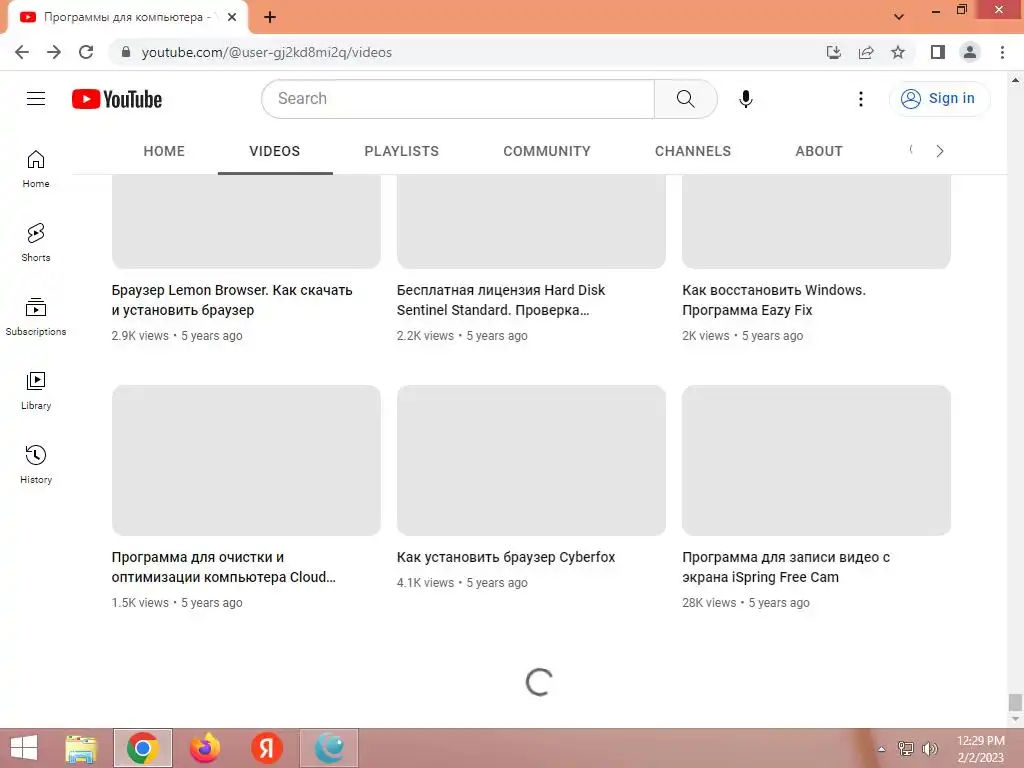Launch Firefox from the taskbar
1024x768 pixels.
[x=204, y=748]
